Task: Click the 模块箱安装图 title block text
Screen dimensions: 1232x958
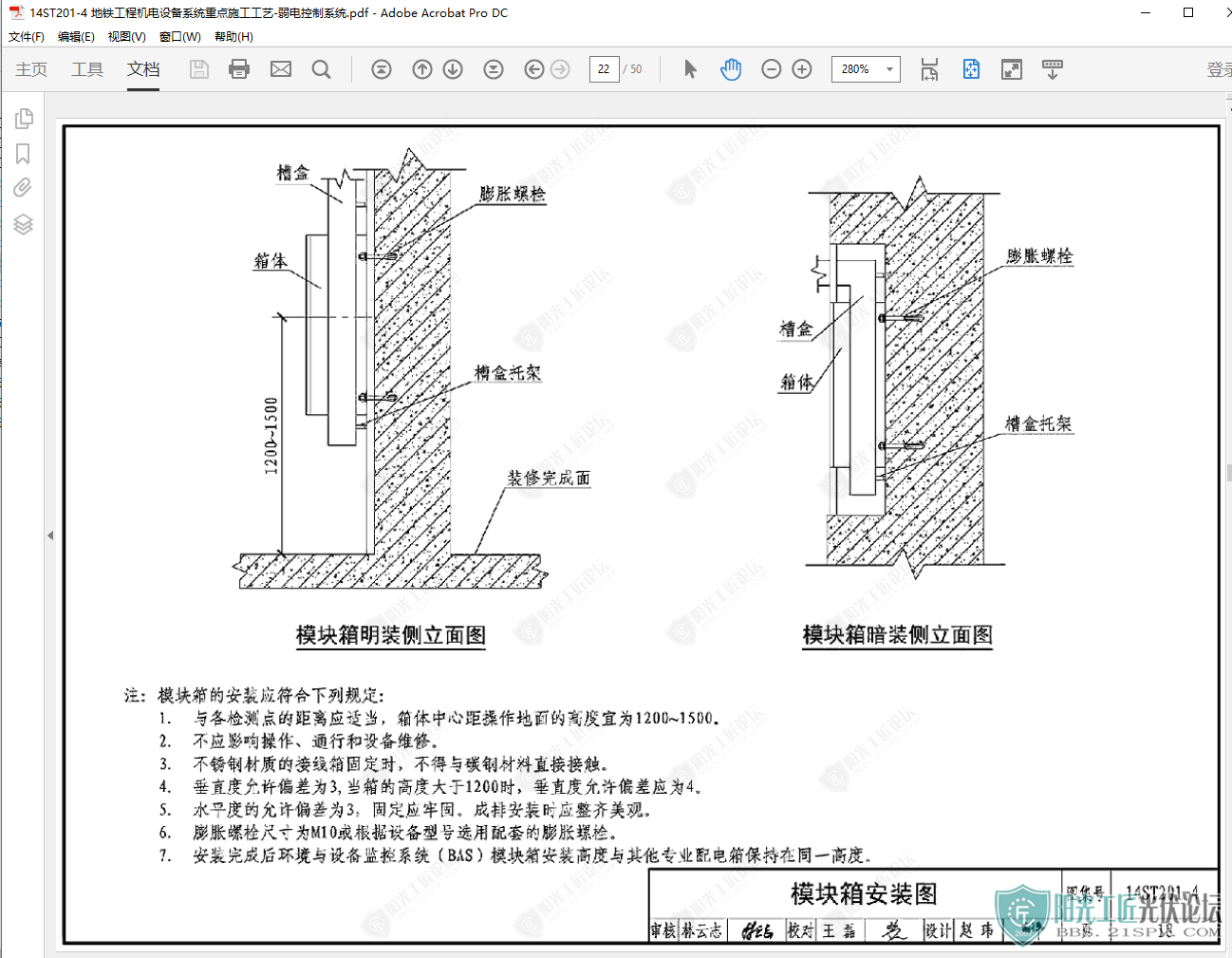Action: click(x=864, y=893)
